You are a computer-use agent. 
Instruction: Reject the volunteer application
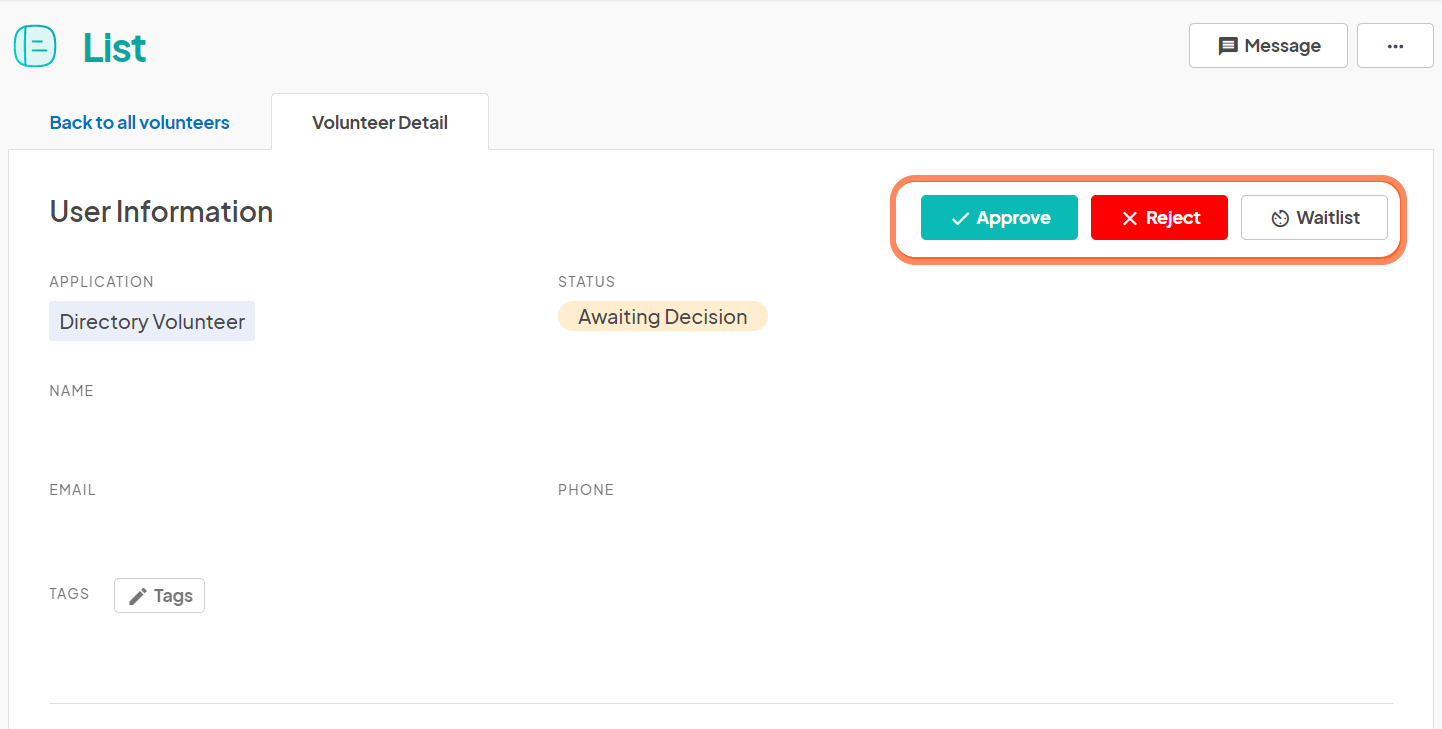1160,217
